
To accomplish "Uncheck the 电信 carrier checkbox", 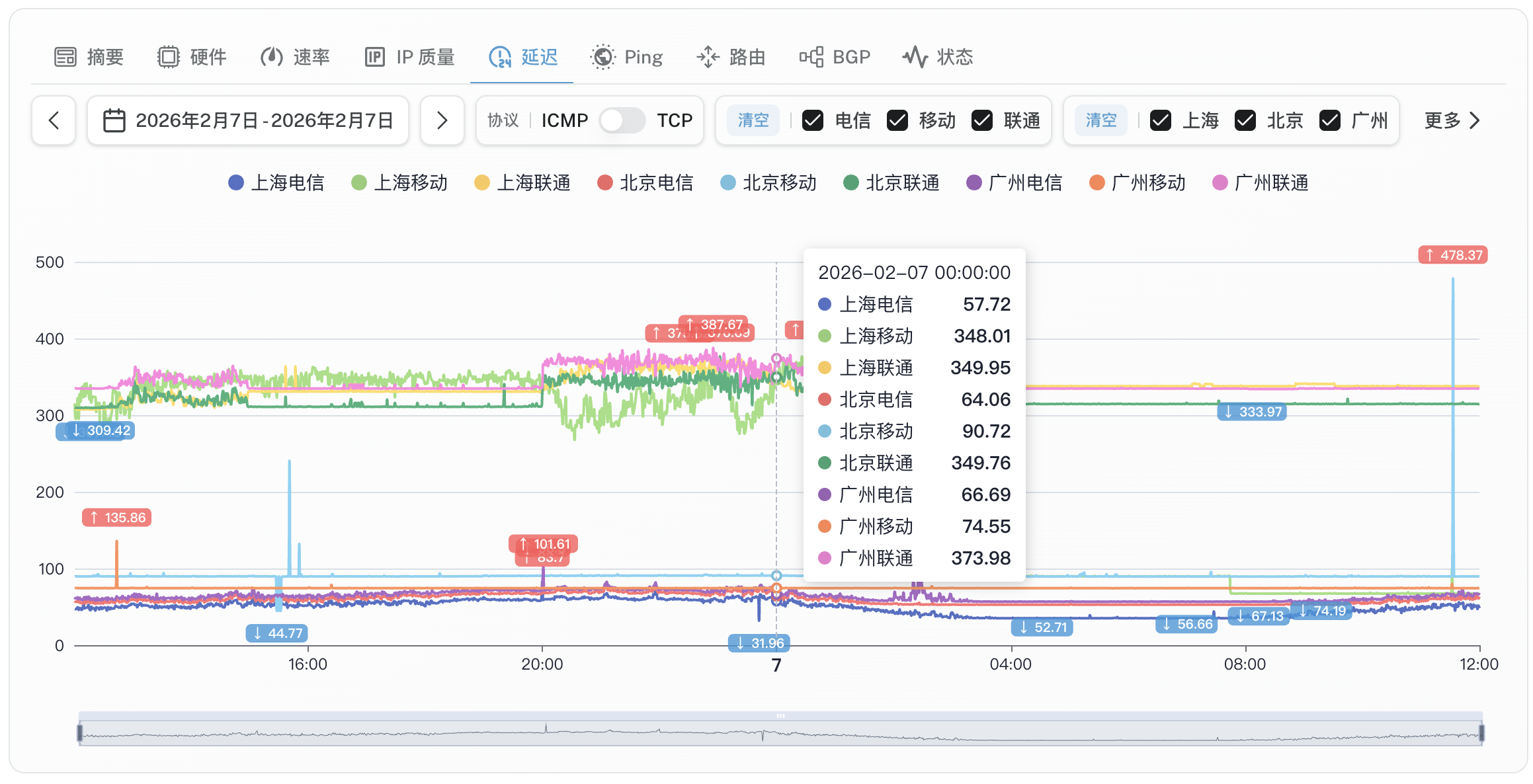I will [x=813, y=120].
